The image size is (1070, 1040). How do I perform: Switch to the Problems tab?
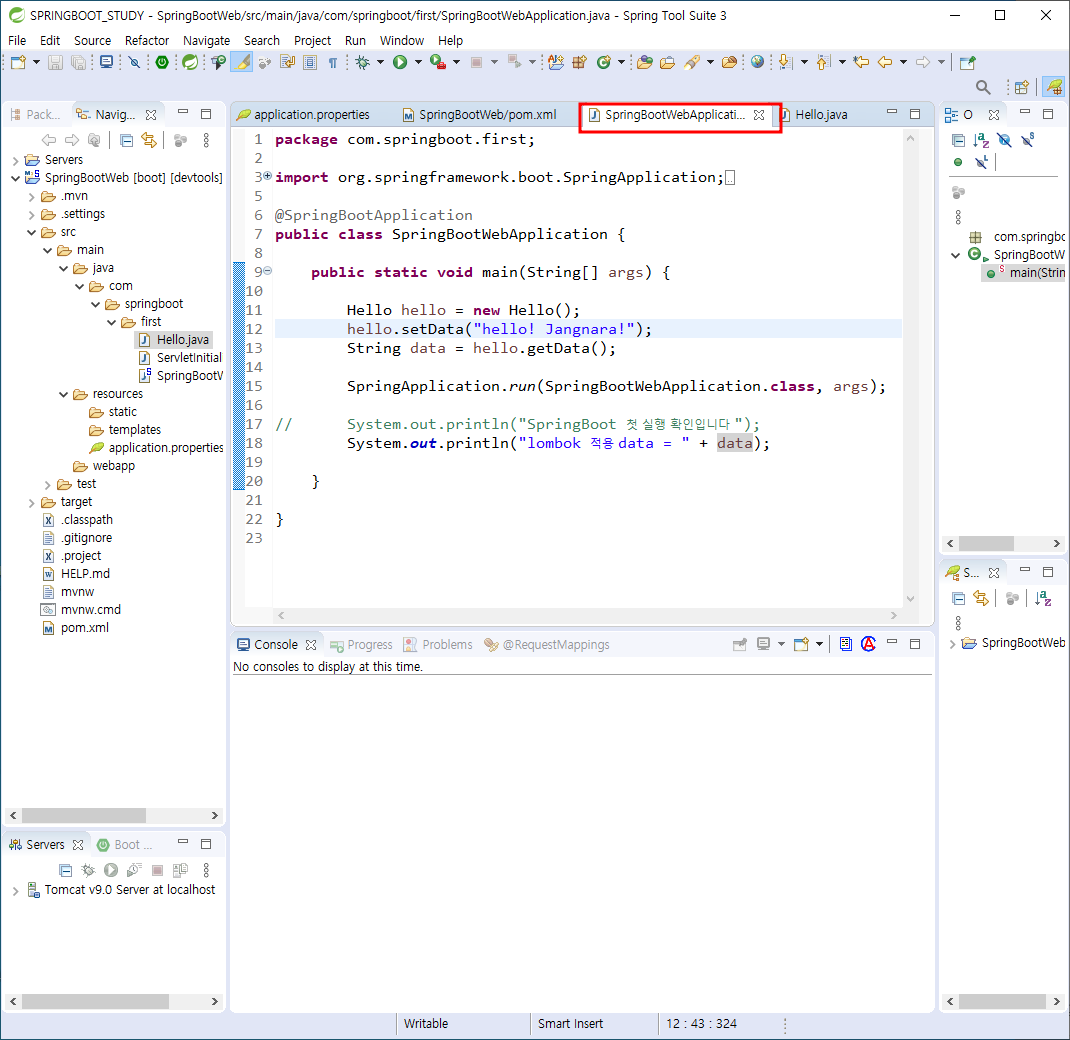pos(438,645)
